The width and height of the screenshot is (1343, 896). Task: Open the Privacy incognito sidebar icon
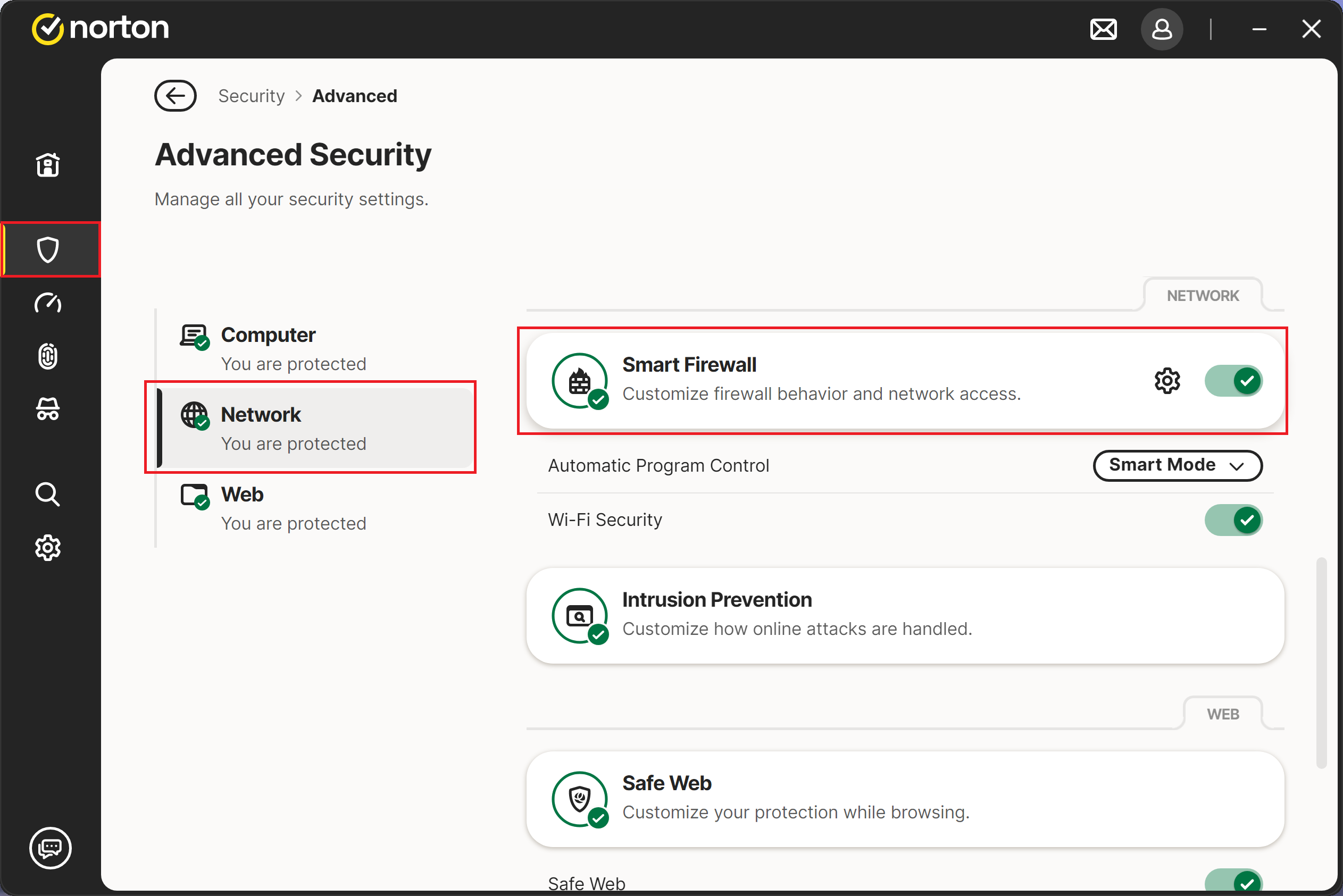[x=48, y=409]
